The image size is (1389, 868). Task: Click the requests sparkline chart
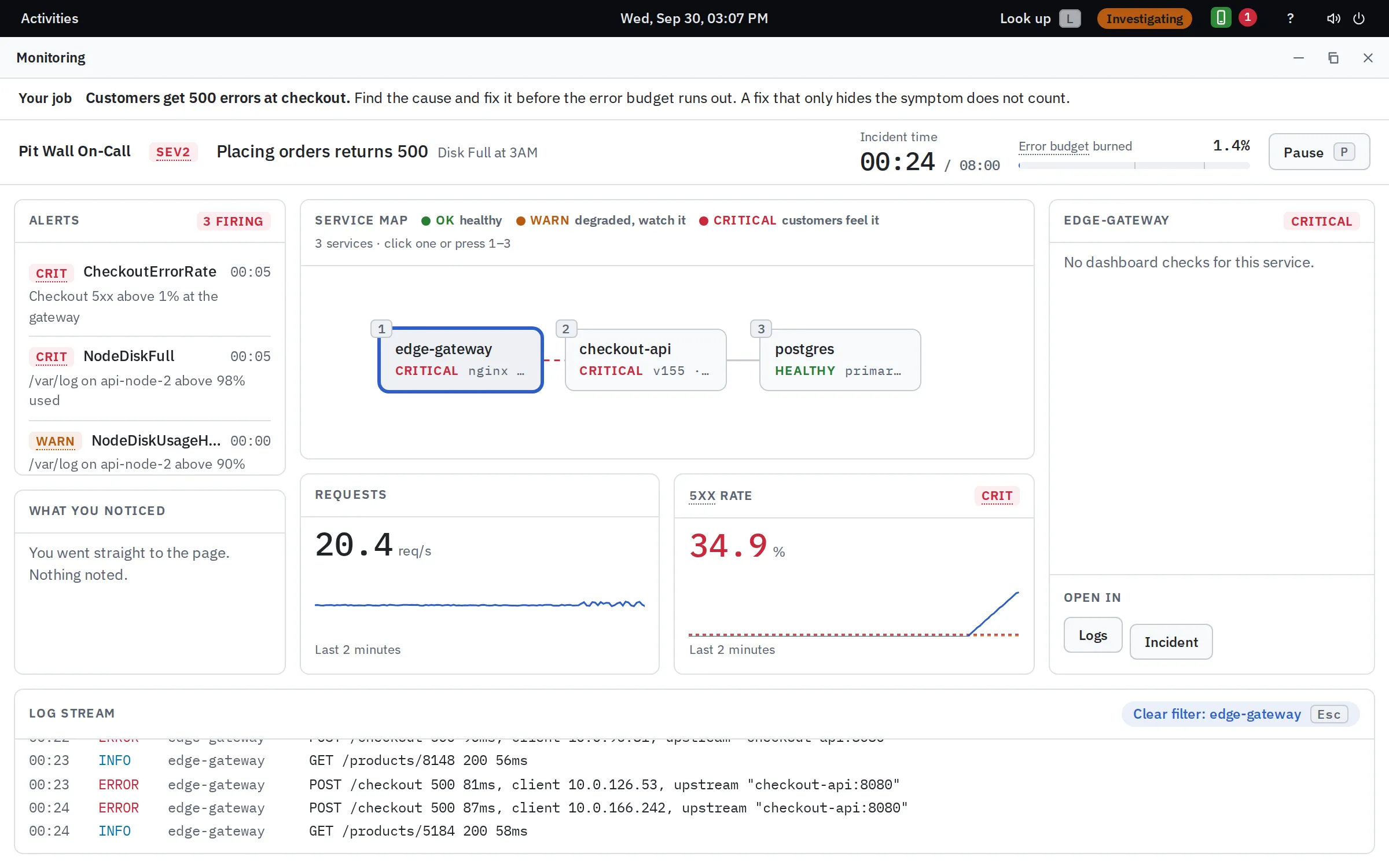(480, 604)
